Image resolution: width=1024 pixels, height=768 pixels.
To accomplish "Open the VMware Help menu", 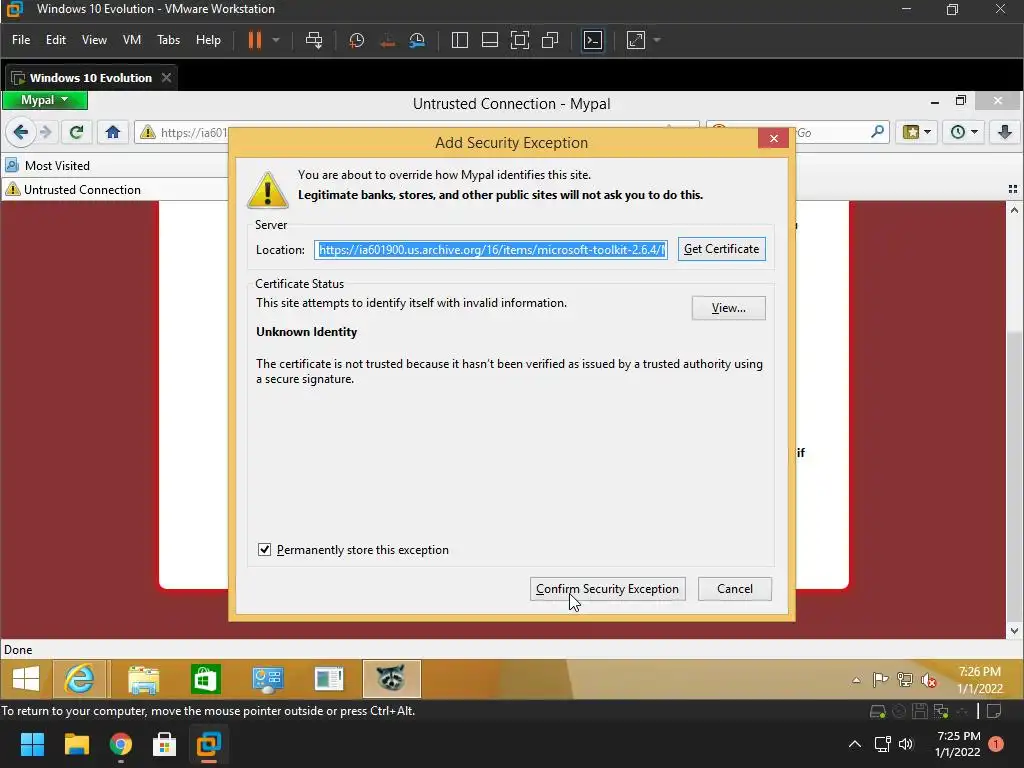I will tap(208, 40).
